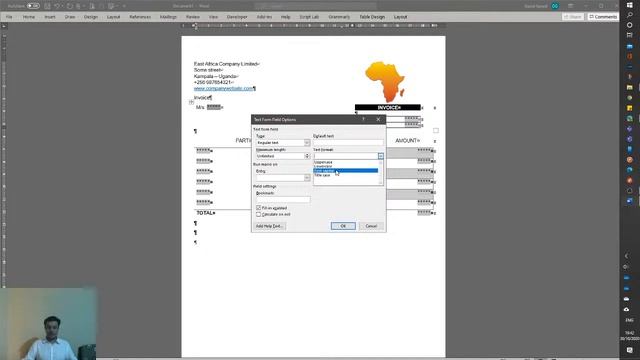Click the taskbar Search magnifier icon

[629, 15]
